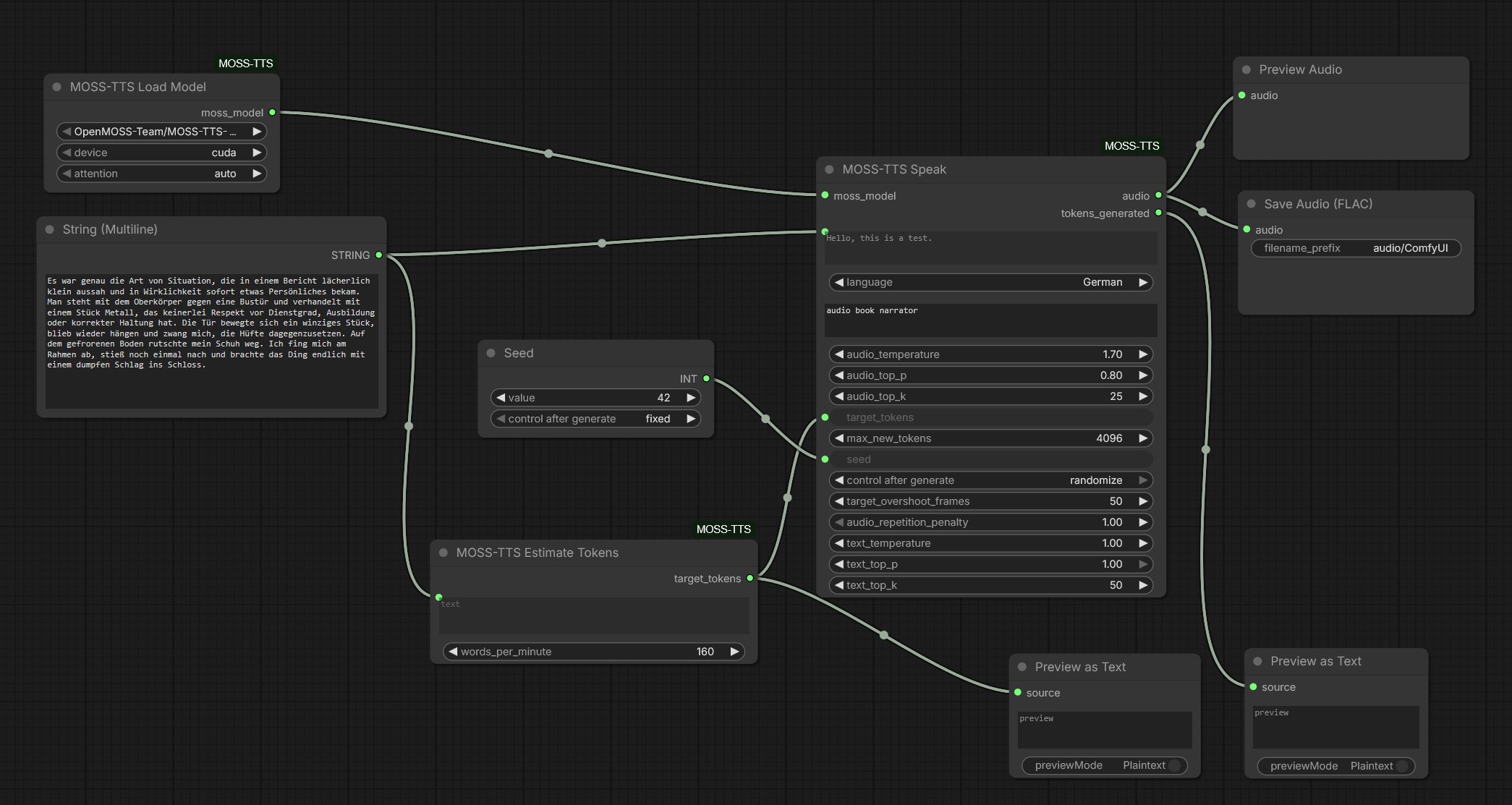Edit the German multiline text area
The height and width of the screenshot is (805, 1512).
212,341
